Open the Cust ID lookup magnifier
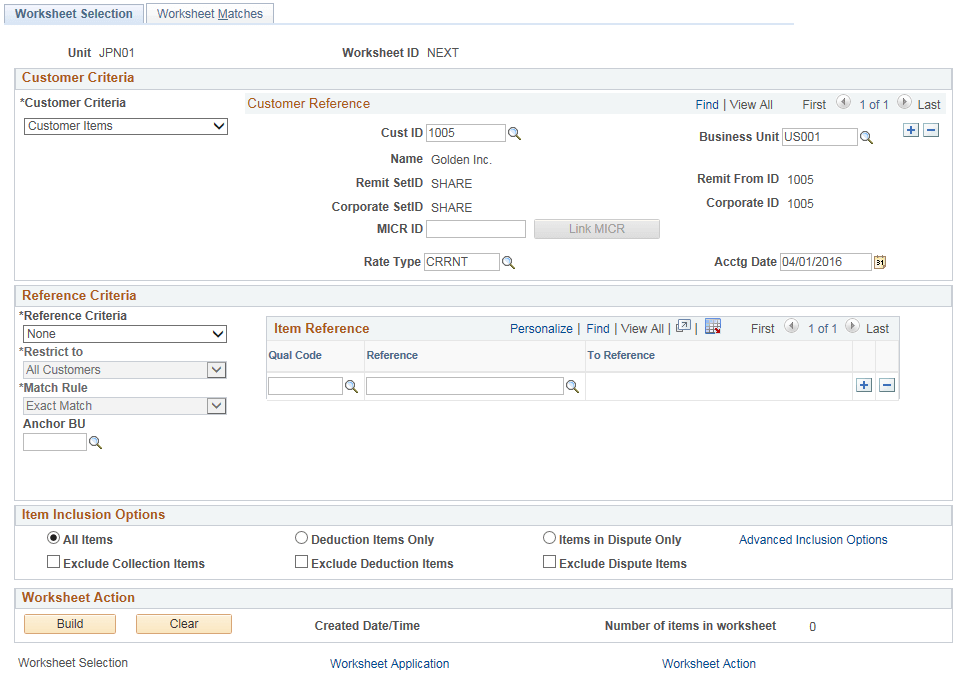959x677 pixels. click(513, 132)
